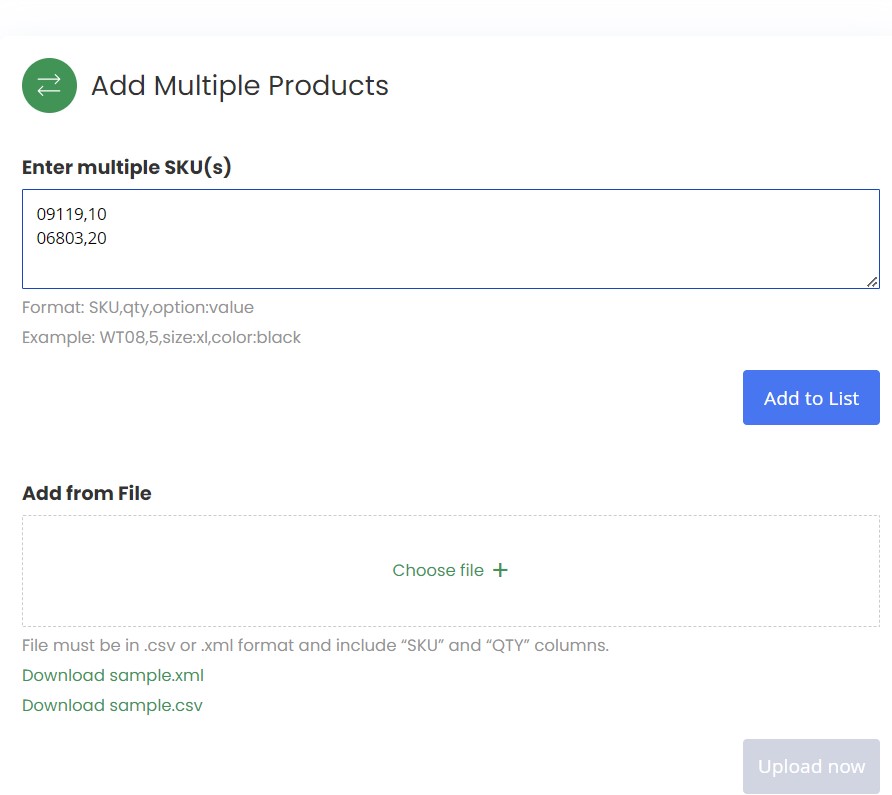This screenshot has height=795, width=892.
Task: Click the Enter multiple SKU(s) label
Action: (127, 167)
